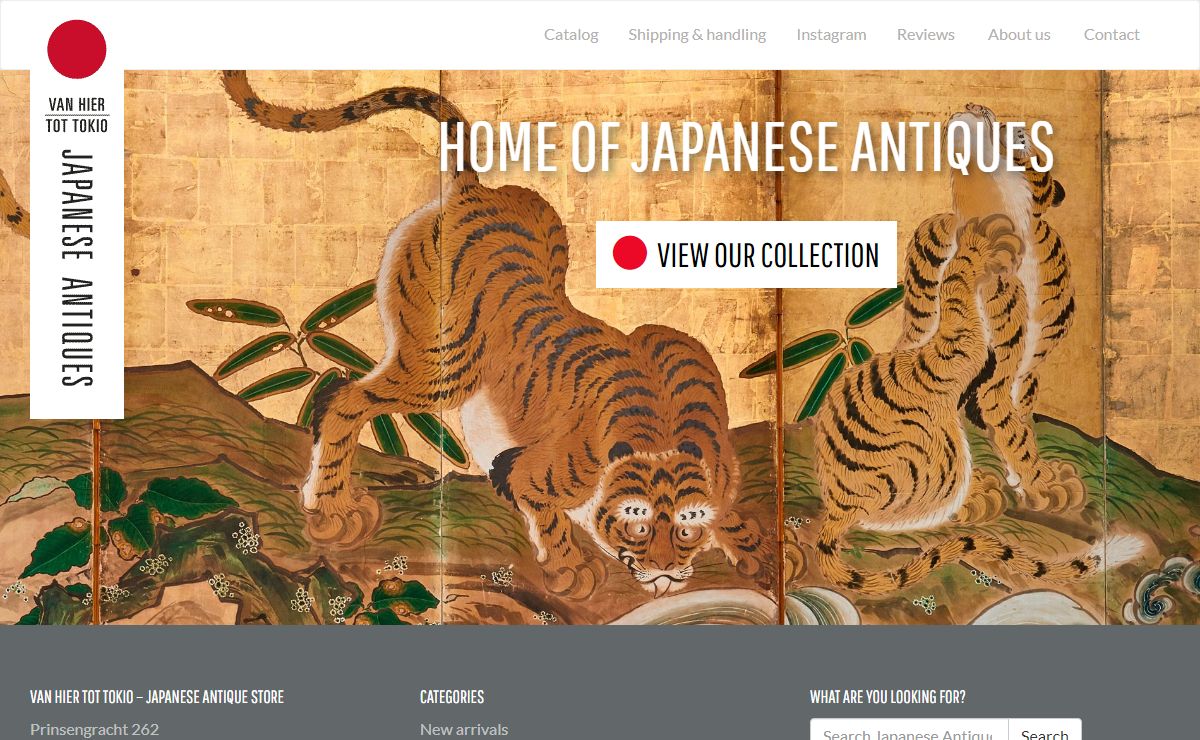This screenshot has width=1200, height=740.
Task: Click the red dot in collection button
Action: pyautogui.click(x=630, y=253)
